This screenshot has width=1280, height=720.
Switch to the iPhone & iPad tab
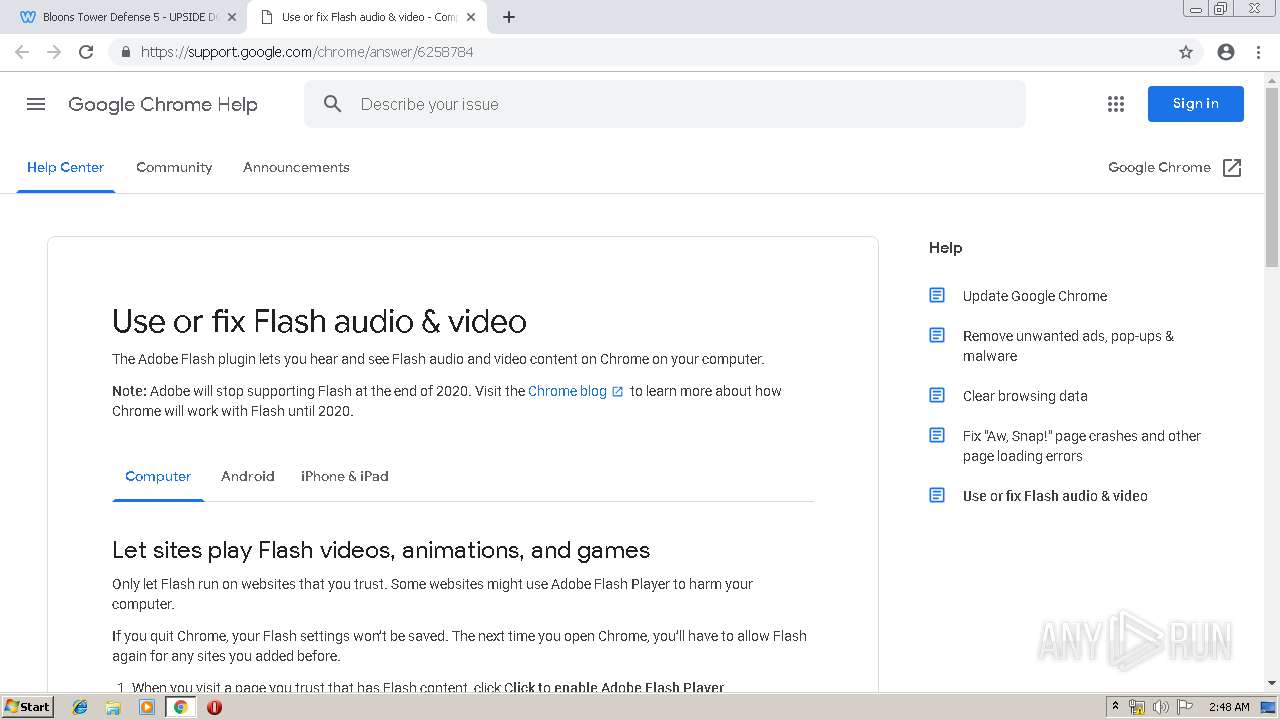click(345, 476)
